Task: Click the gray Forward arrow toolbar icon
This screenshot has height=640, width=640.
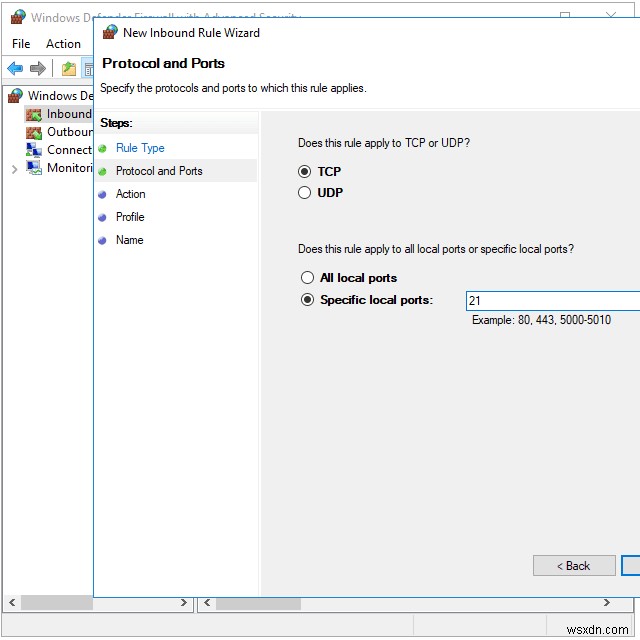Action: tap(38, 68)
